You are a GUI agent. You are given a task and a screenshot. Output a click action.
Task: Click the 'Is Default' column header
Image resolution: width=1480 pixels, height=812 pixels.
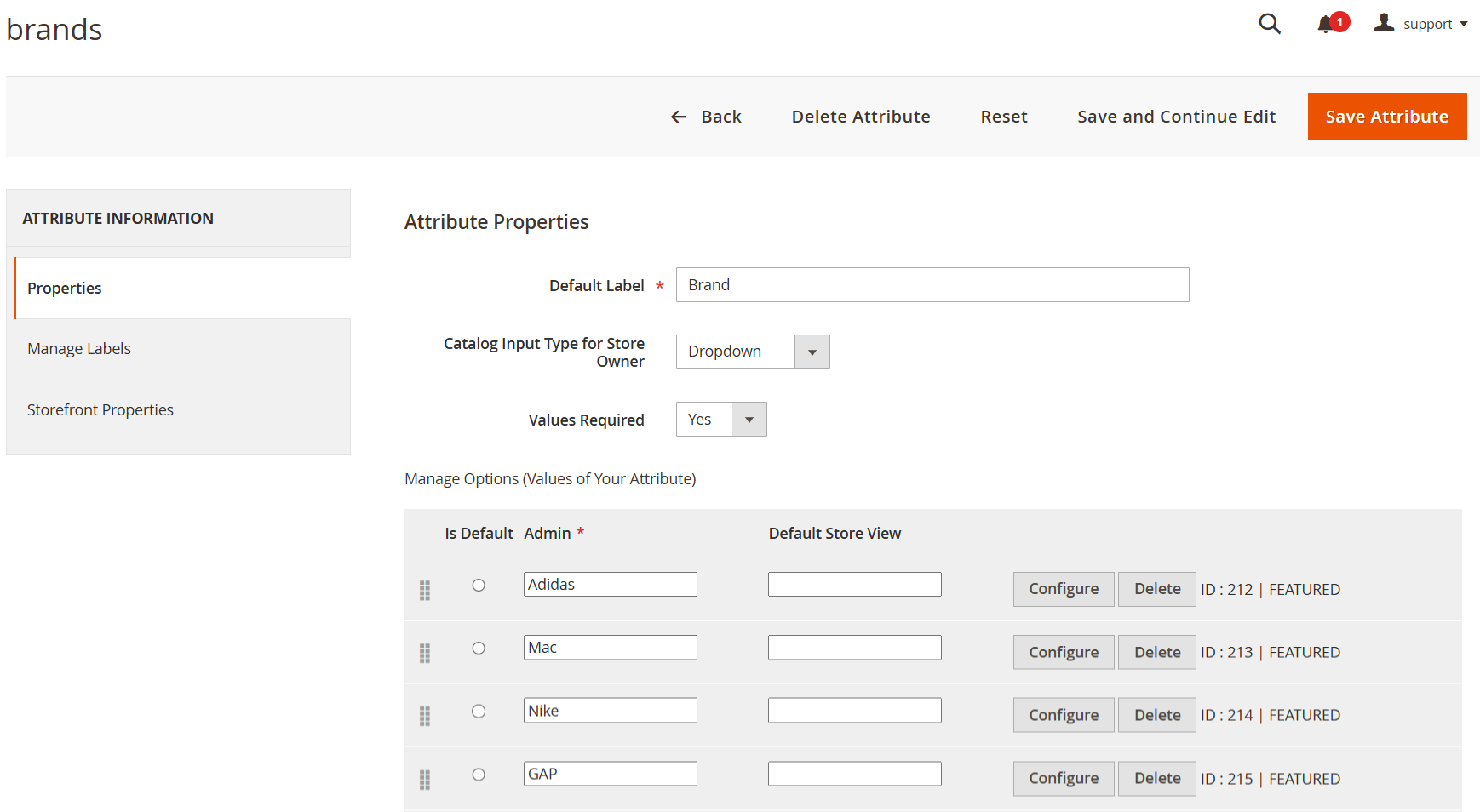(479, 534)
